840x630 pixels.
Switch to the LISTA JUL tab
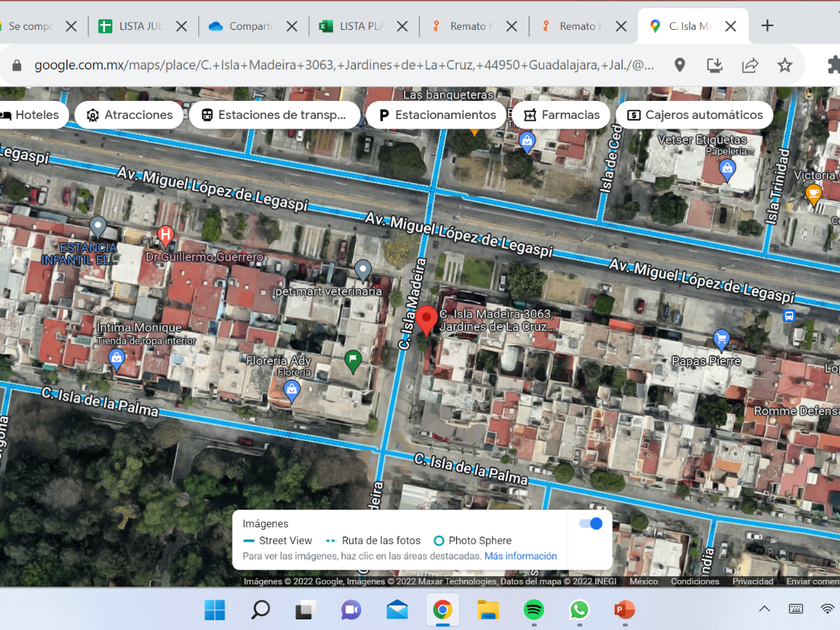pos(140,26)
